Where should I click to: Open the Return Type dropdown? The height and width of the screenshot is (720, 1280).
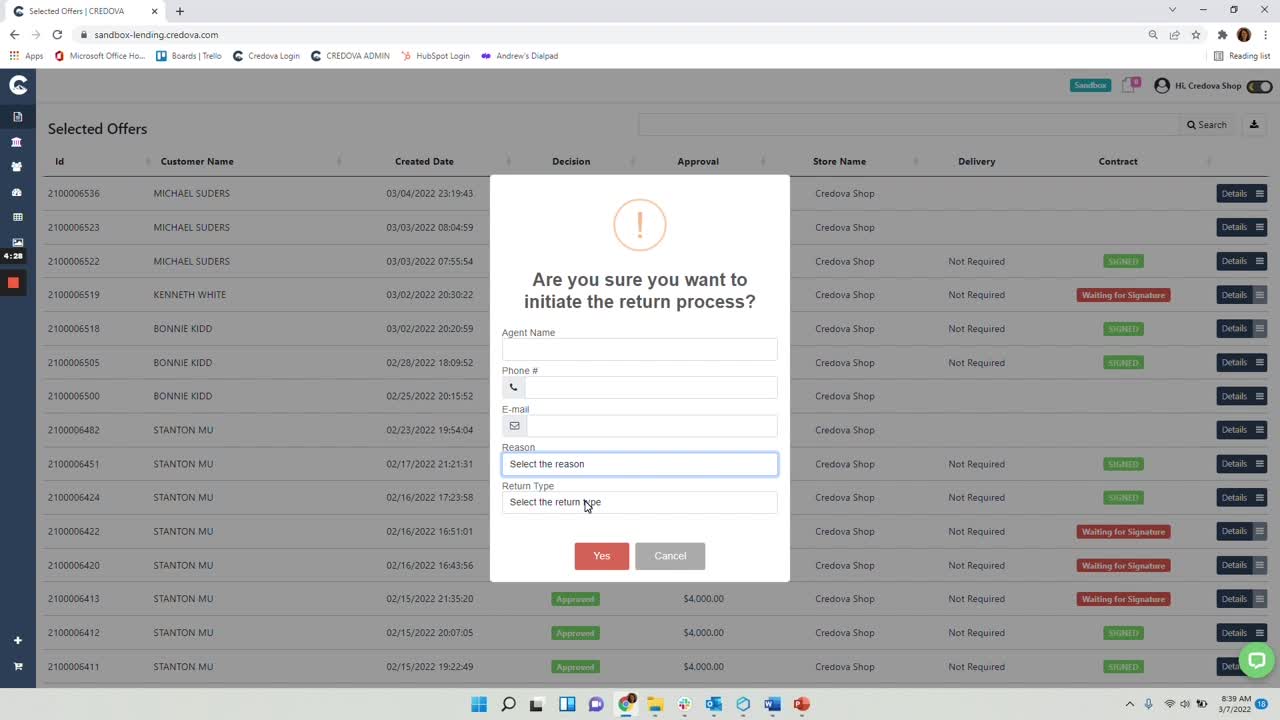point(640,502)
